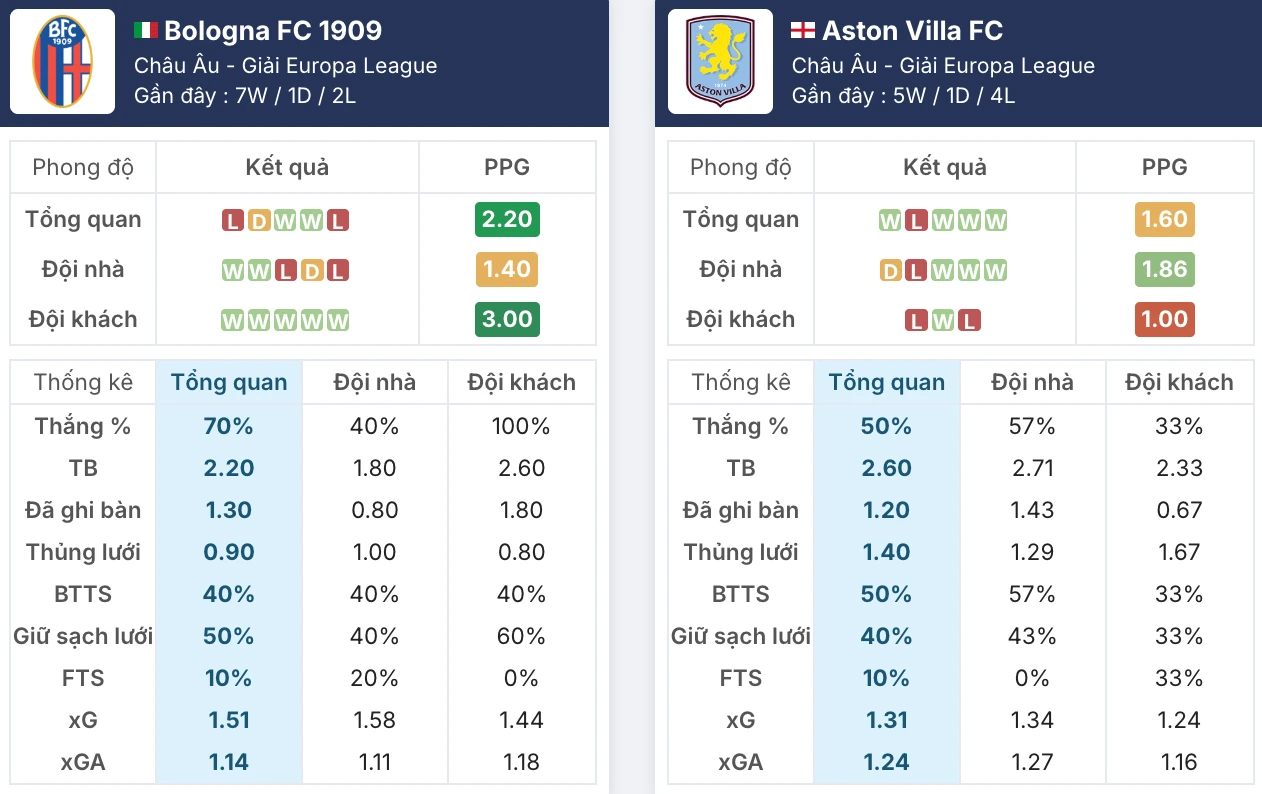Select Aston Villa's xGA value of 1.24
This screenshot has height=794, width=1262.
887,761
